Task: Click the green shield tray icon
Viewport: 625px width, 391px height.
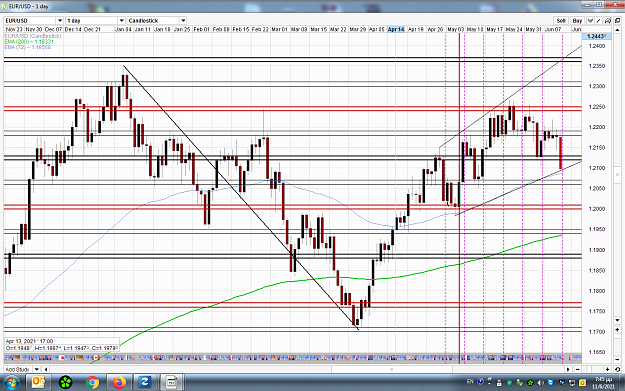Action: click(x=509, y=383)
